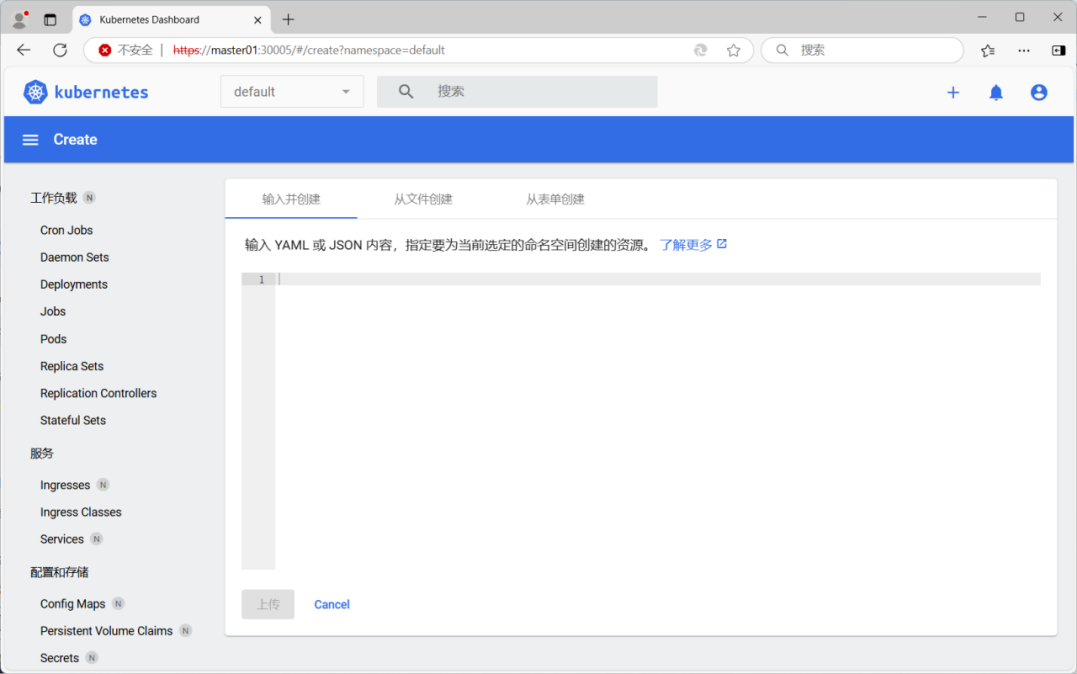Click the kubernetes brand text link
This screenshot has width=1077, height=674.
[x=101, y=92]
